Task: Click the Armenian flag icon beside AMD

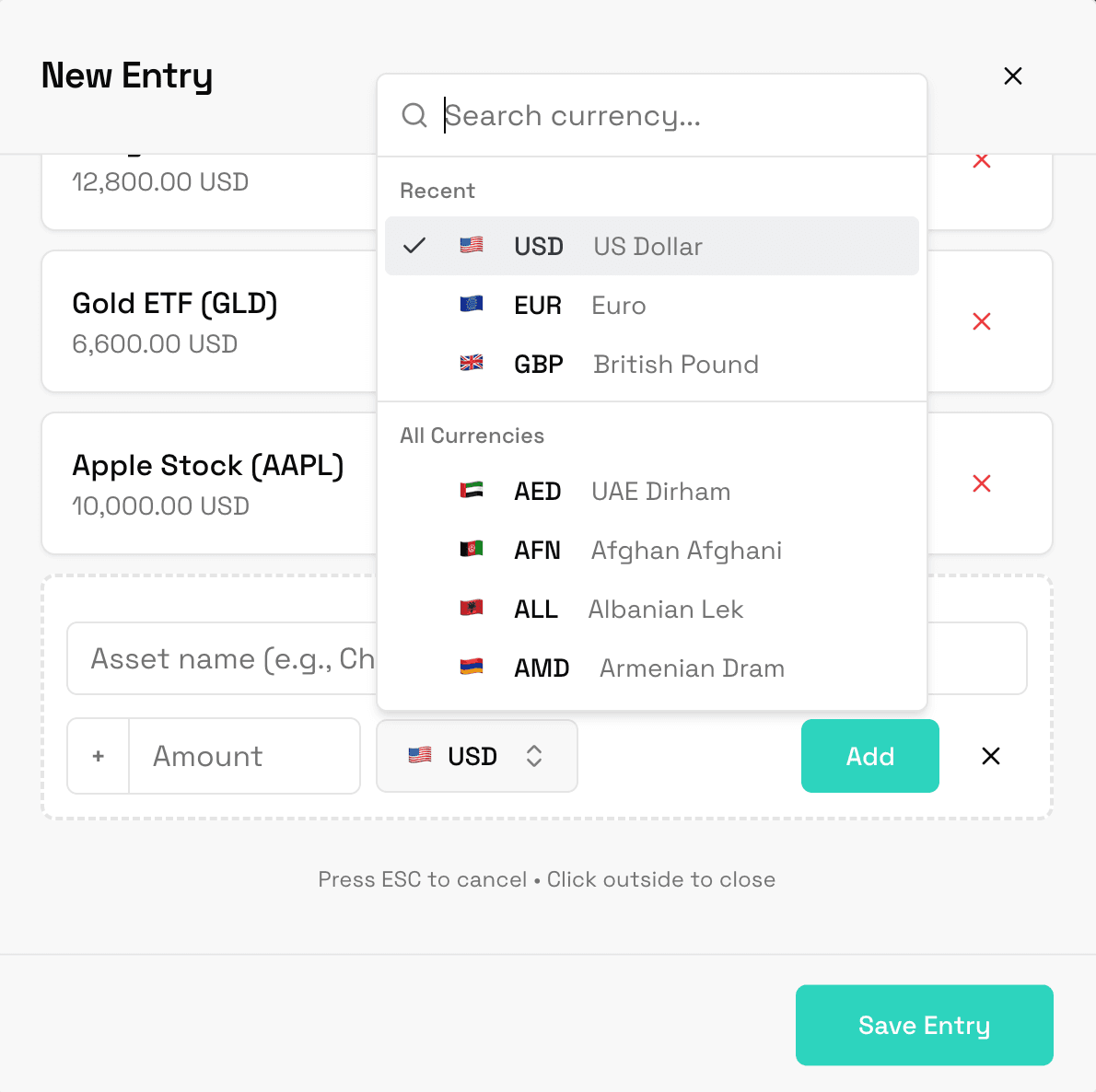Action: 472,668
